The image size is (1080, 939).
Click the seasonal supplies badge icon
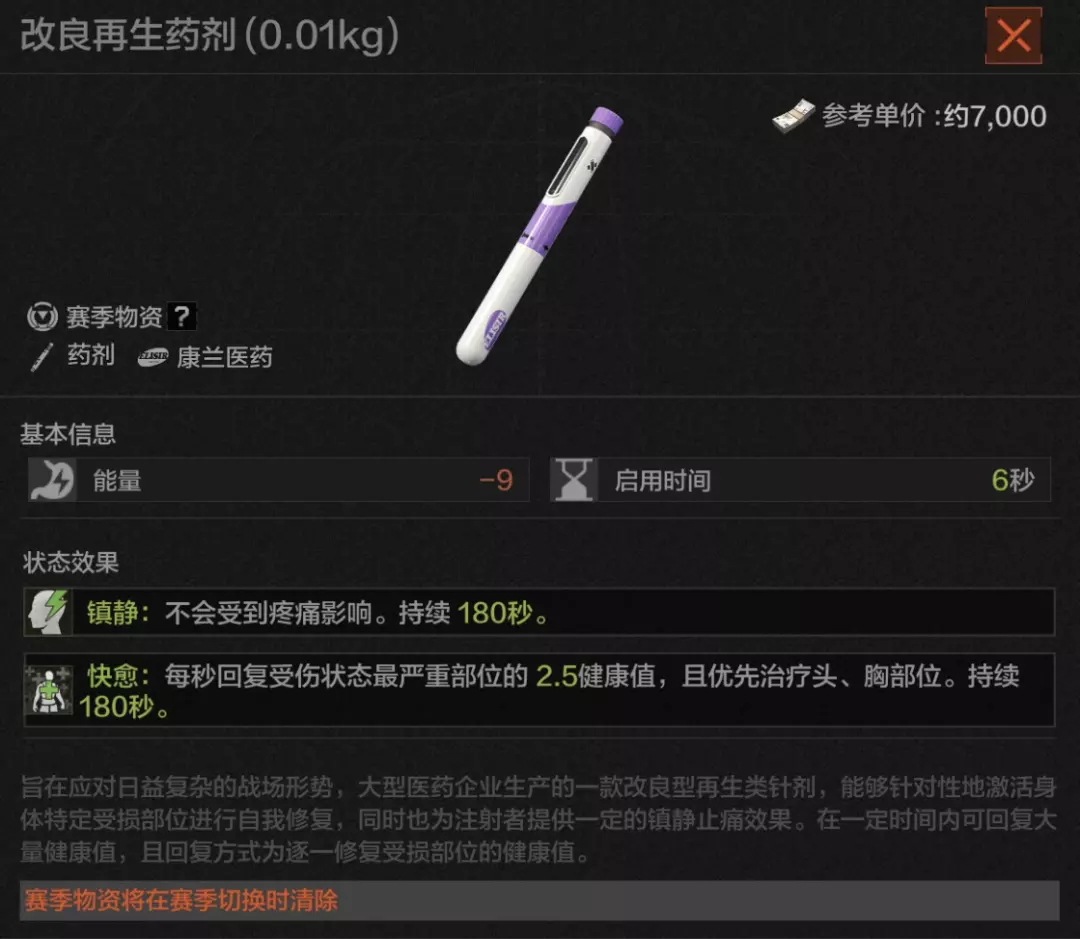pyautogui.click(x=43, y=317)
